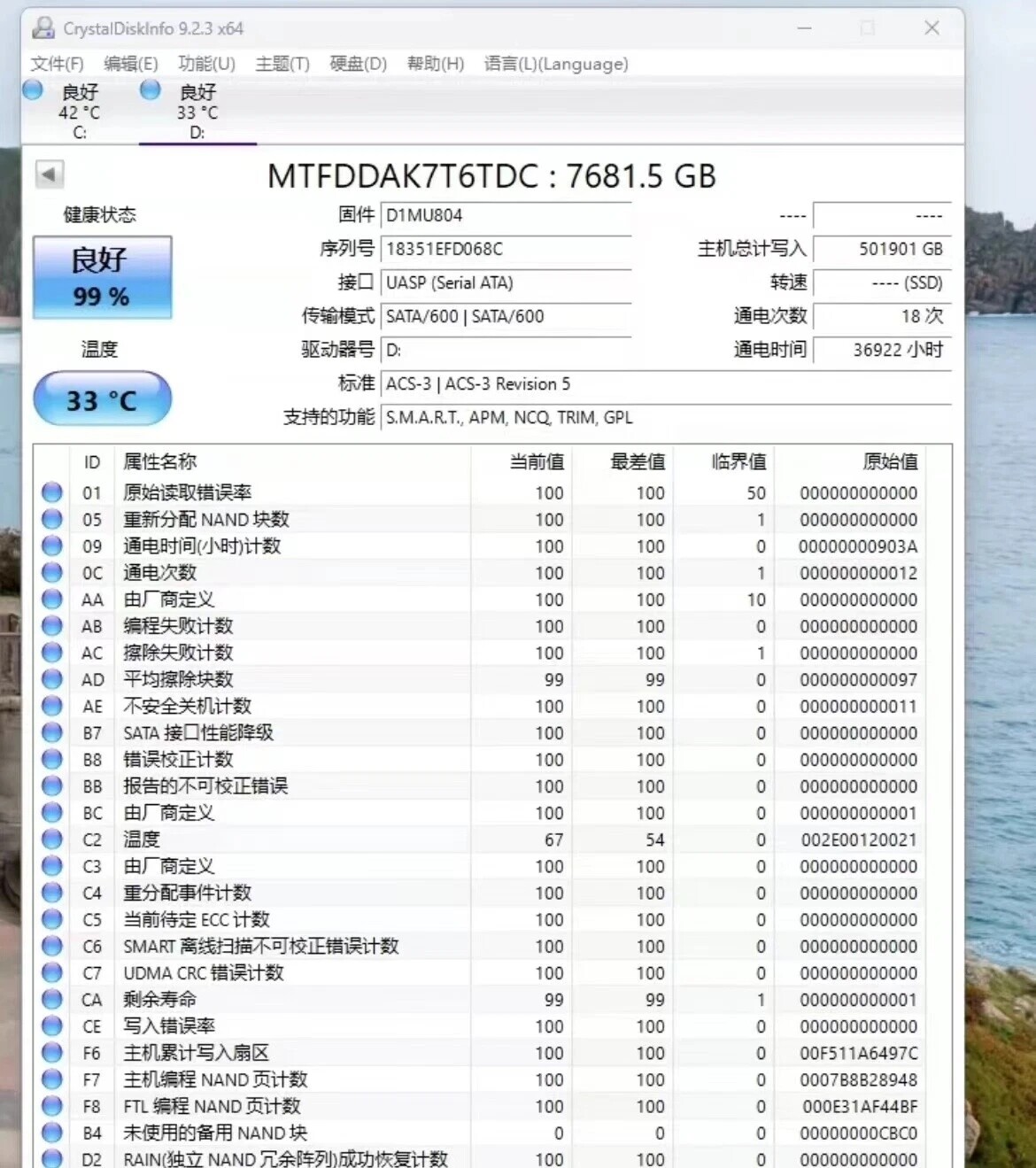Click the 临界值 column header
Image resolution: width=1036 pixels, height=1168 pixels.
(x=723, y=461)
